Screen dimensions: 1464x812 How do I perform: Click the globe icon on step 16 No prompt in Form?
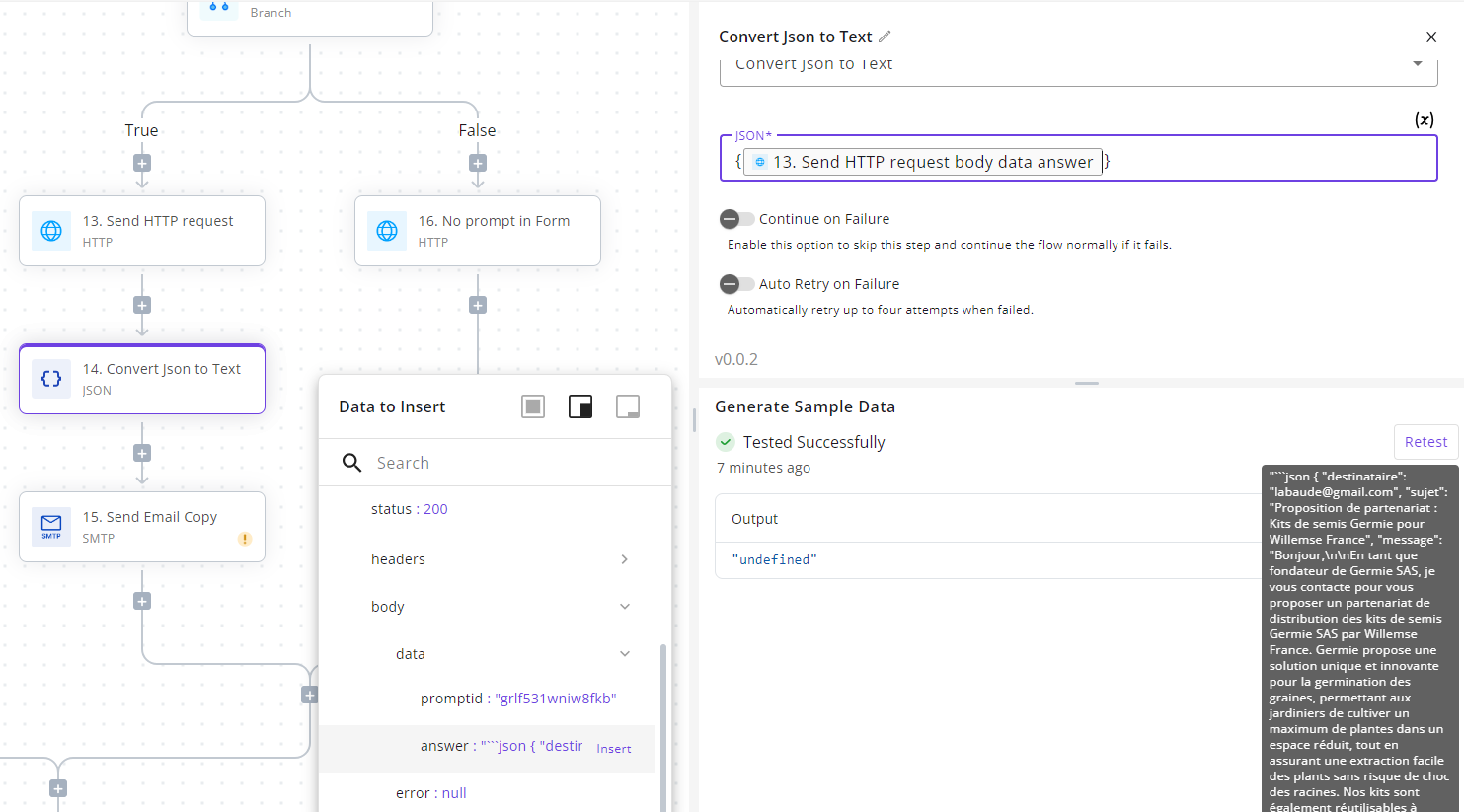[x=387, y=231]
